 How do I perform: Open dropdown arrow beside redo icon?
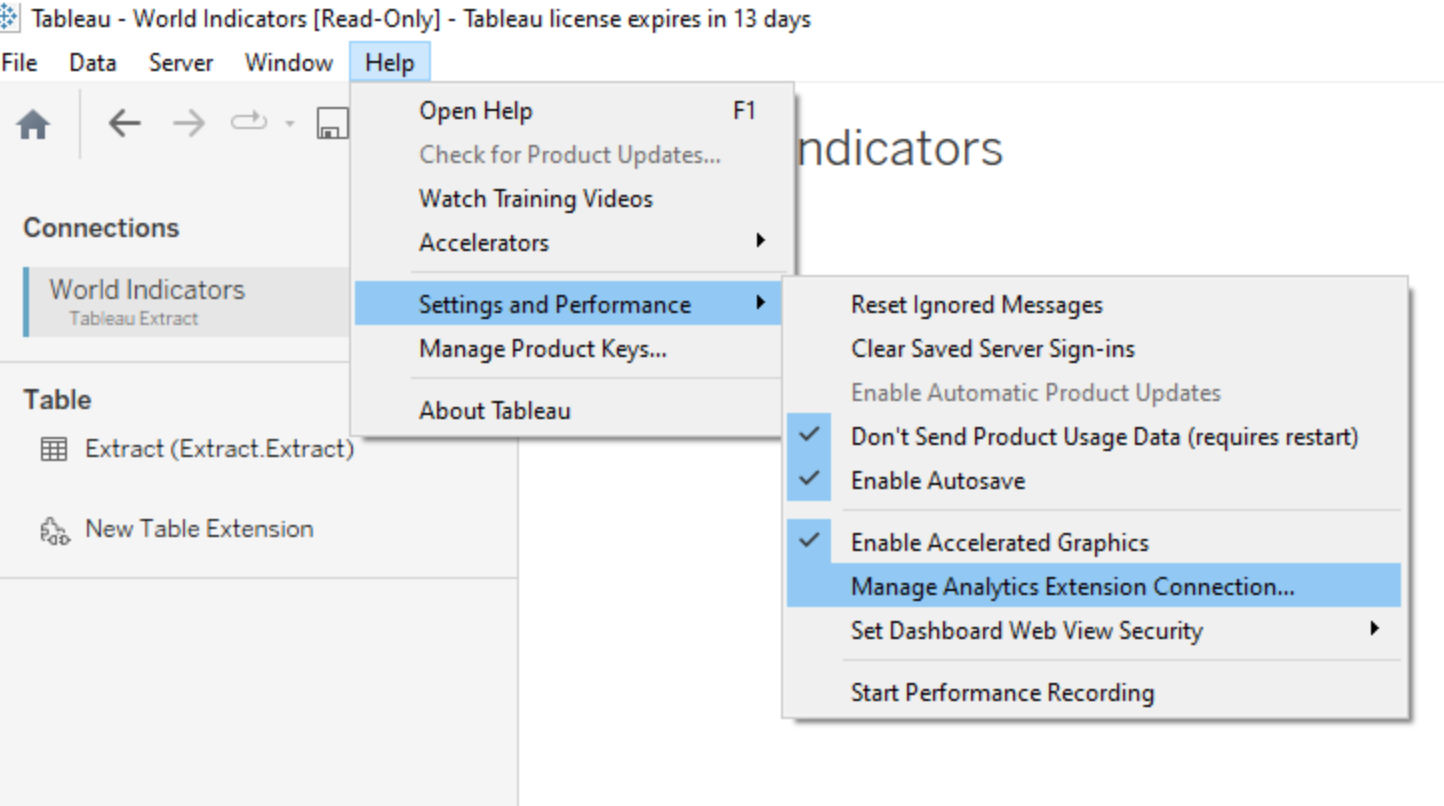click(x=290, y=124)
